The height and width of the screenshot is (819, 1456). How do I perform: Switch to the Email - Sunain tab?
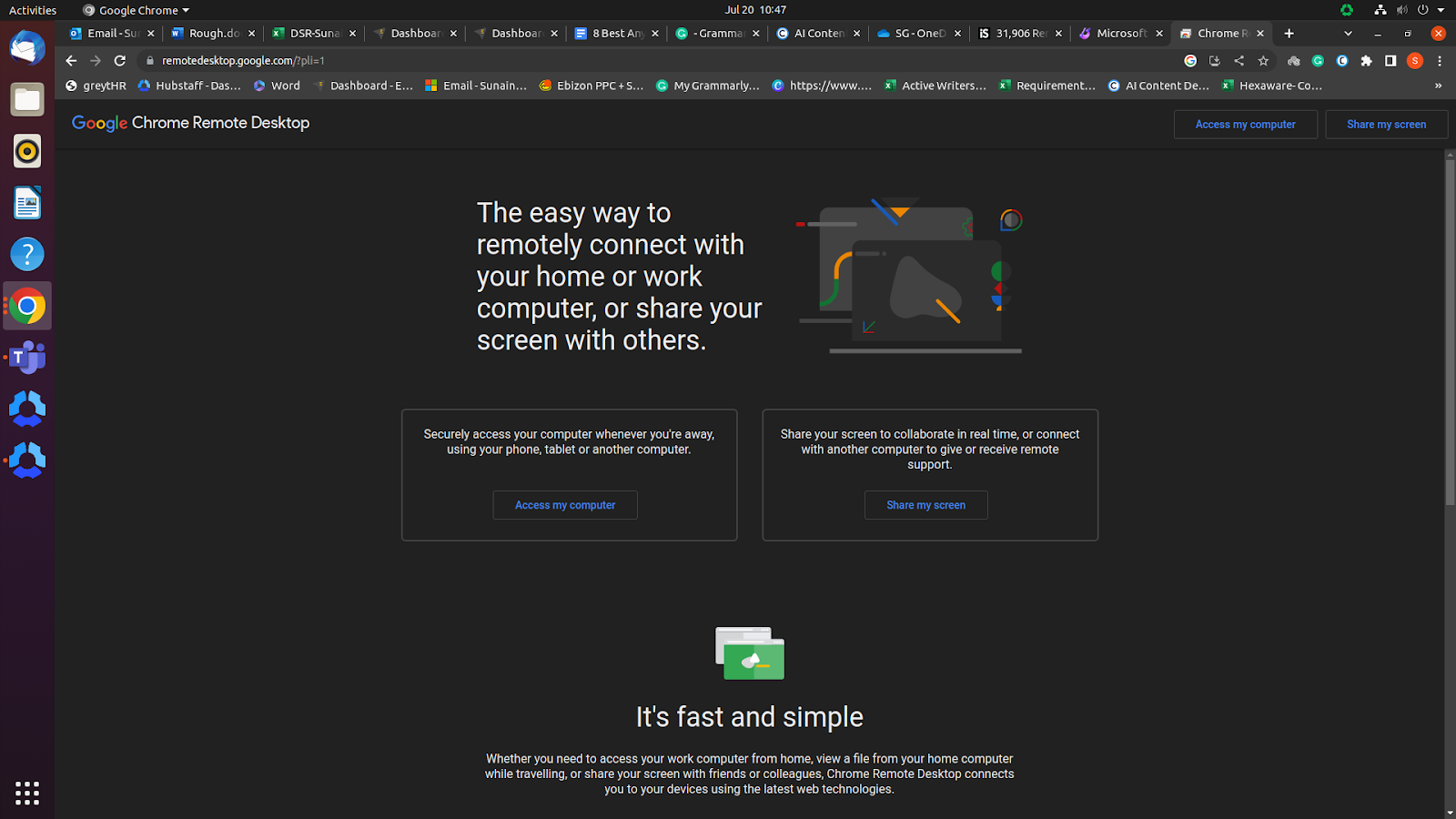[107, 33]
